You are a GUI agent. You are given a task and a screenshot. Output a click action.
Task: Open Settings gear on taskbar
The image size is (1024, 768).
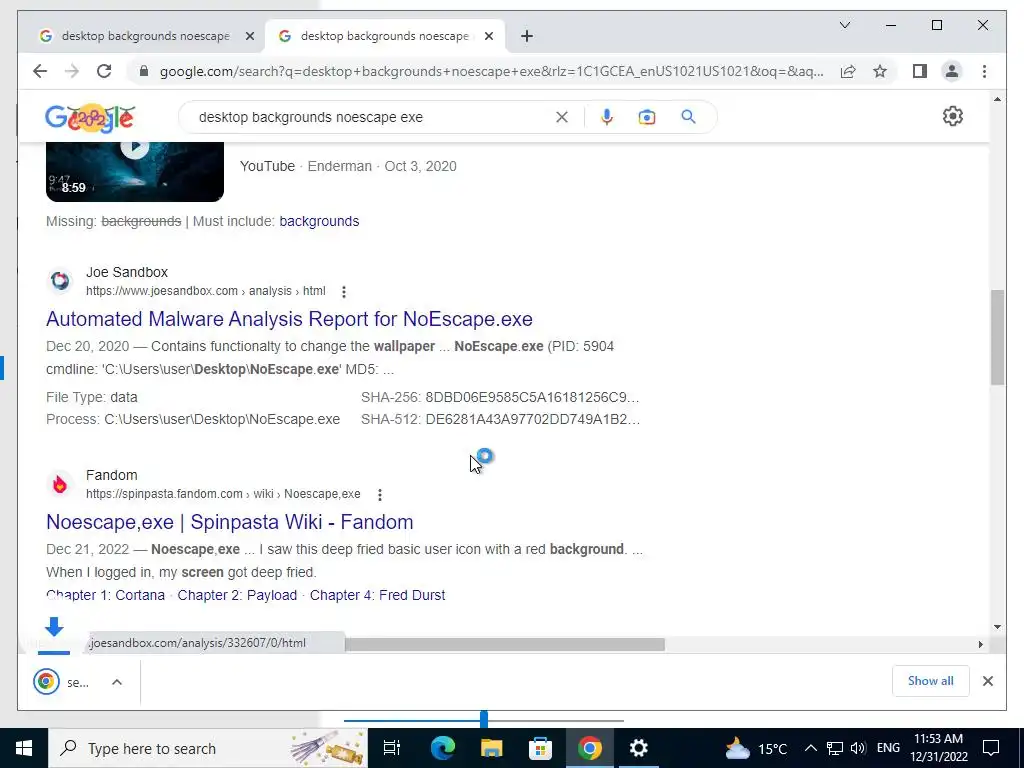(639, 748)
